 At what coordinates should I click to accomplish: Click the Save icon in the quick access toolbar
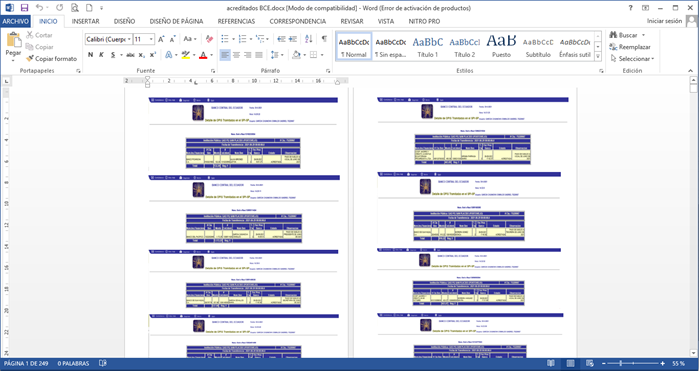[x=24, y=8]
